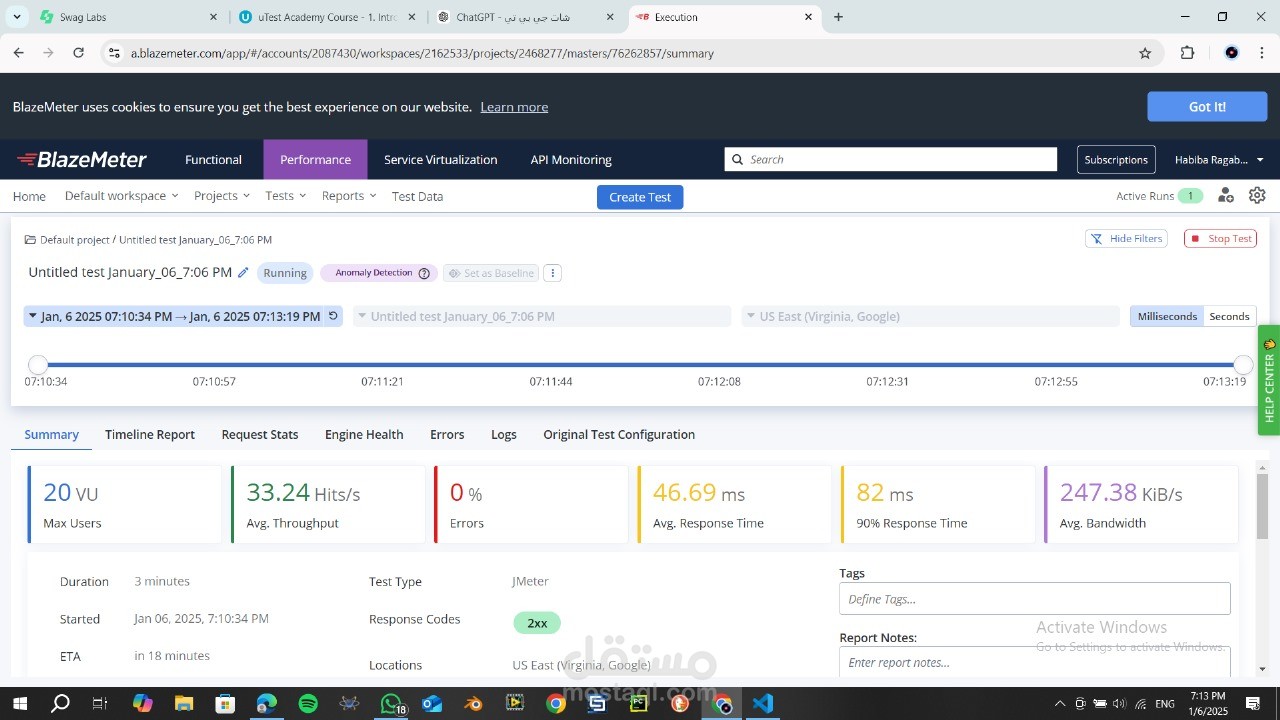Click the right timeline slider handle

tap(1243, 365)
